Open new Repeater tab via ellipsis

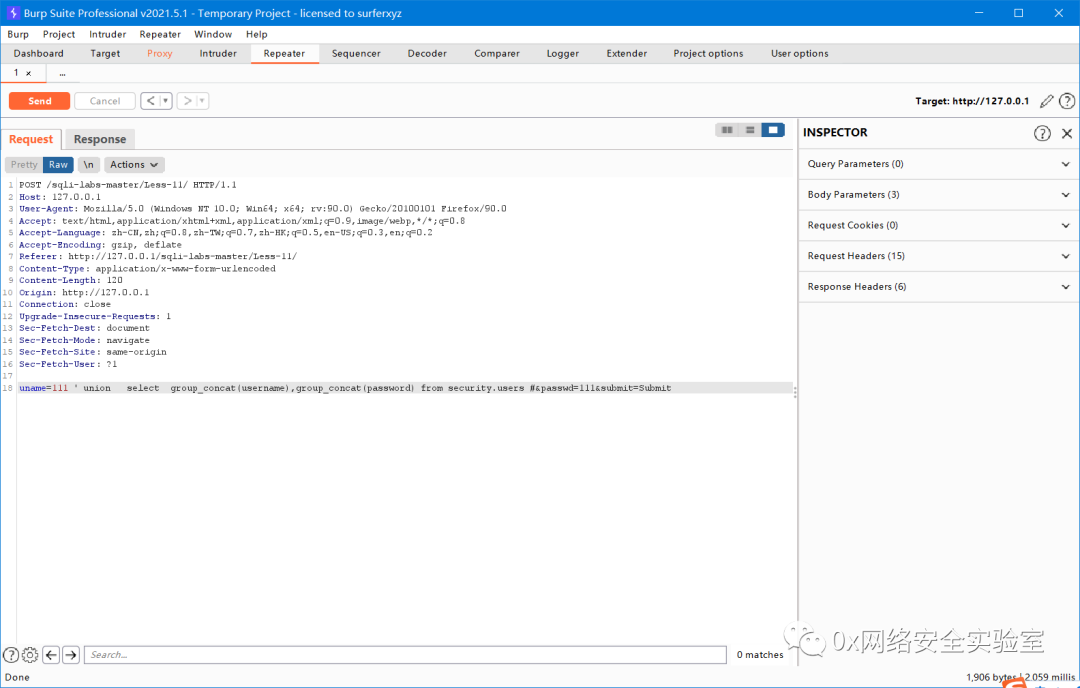(62, 73)
